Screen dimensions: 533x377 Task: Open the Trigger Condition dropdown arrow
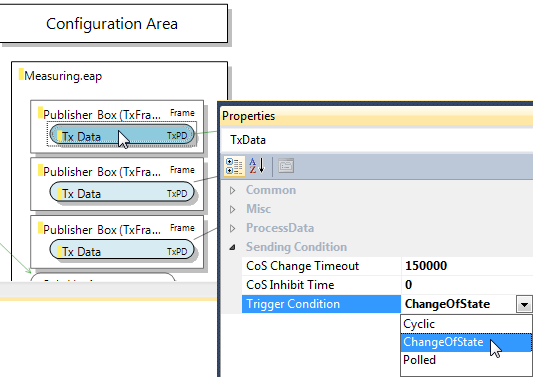click(x=524, y=304)
